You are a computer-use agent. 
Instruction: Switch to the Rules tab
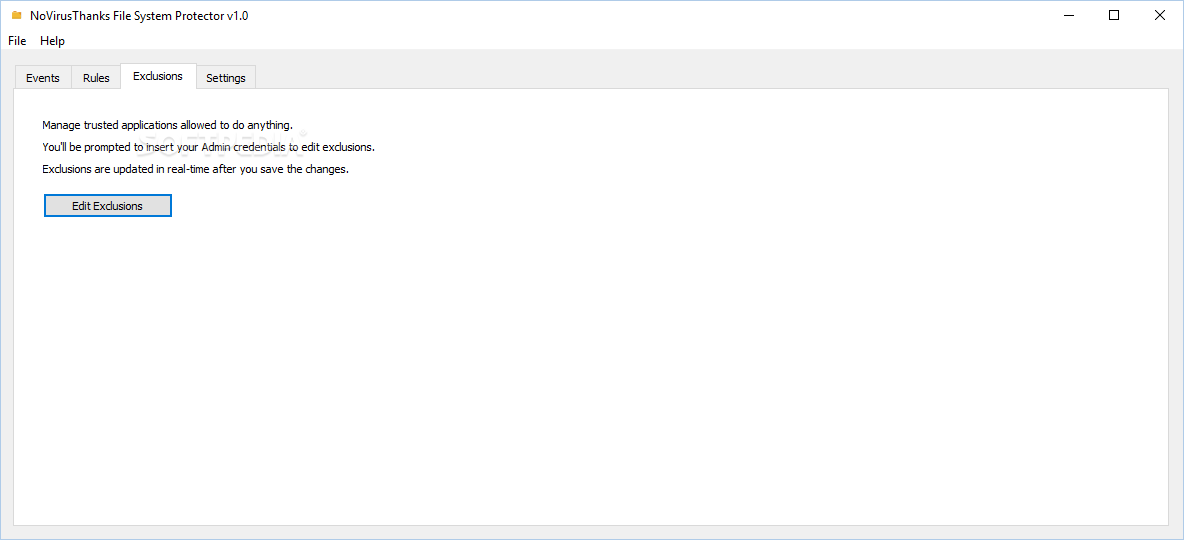click(x=96, y=78)
